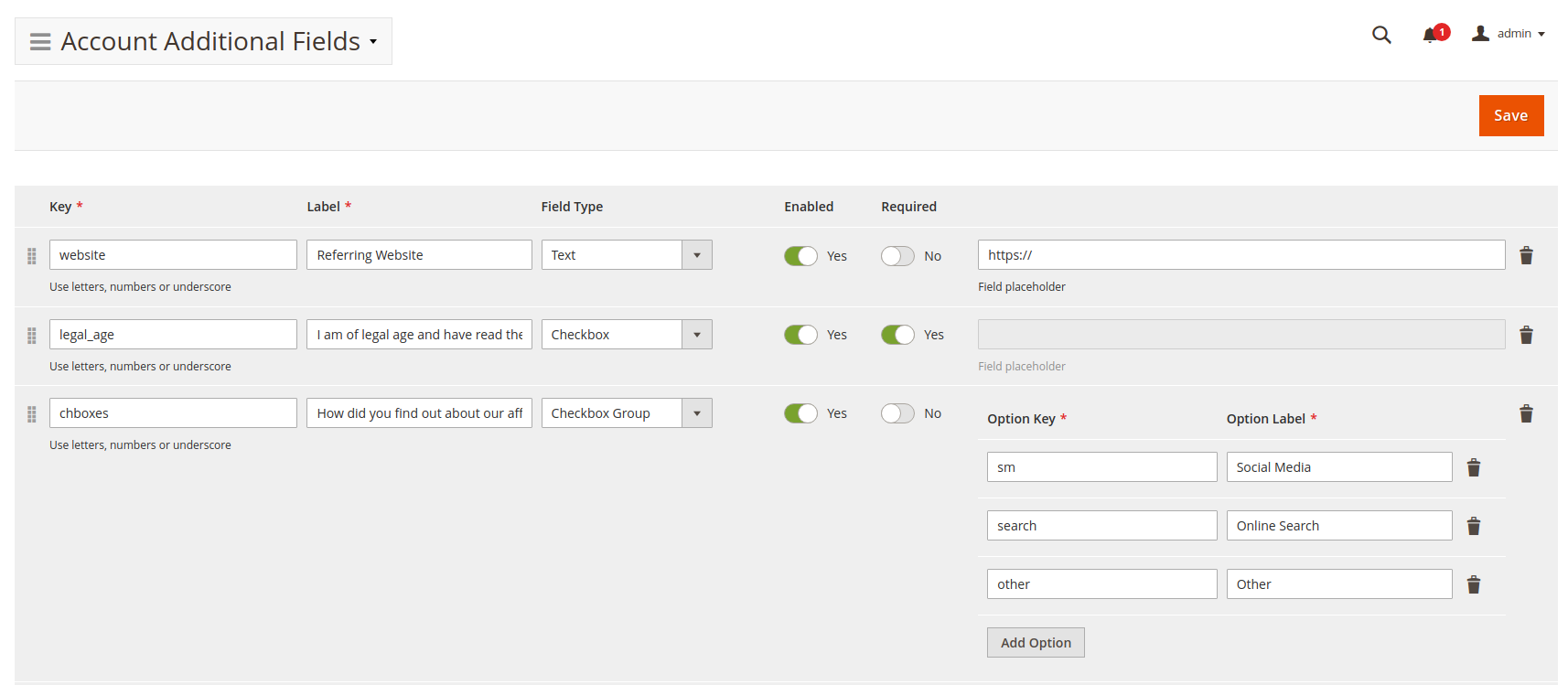Click the Referring Website label field
The width and height of the screenshot is (1568, 685).
418,255
